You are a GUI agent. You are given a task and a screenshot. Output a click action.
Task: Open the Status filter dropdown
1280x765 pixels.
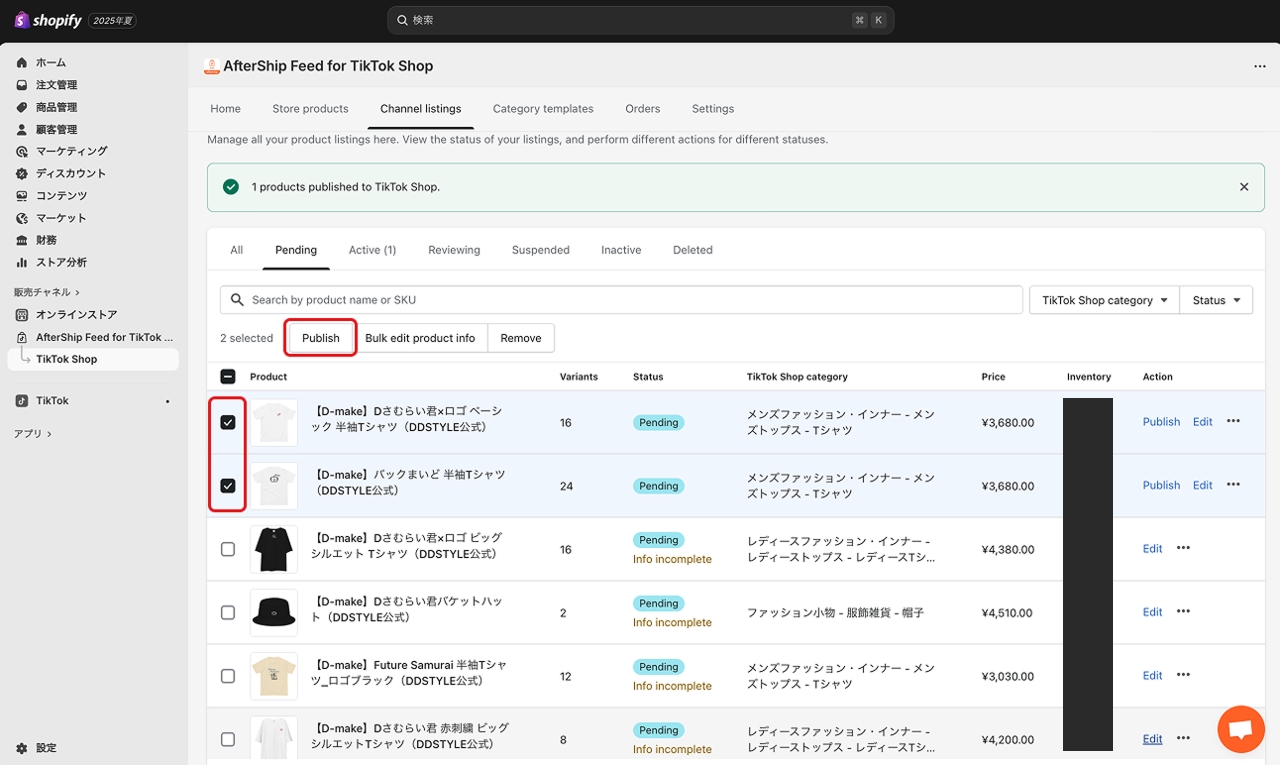(1216, 300)
